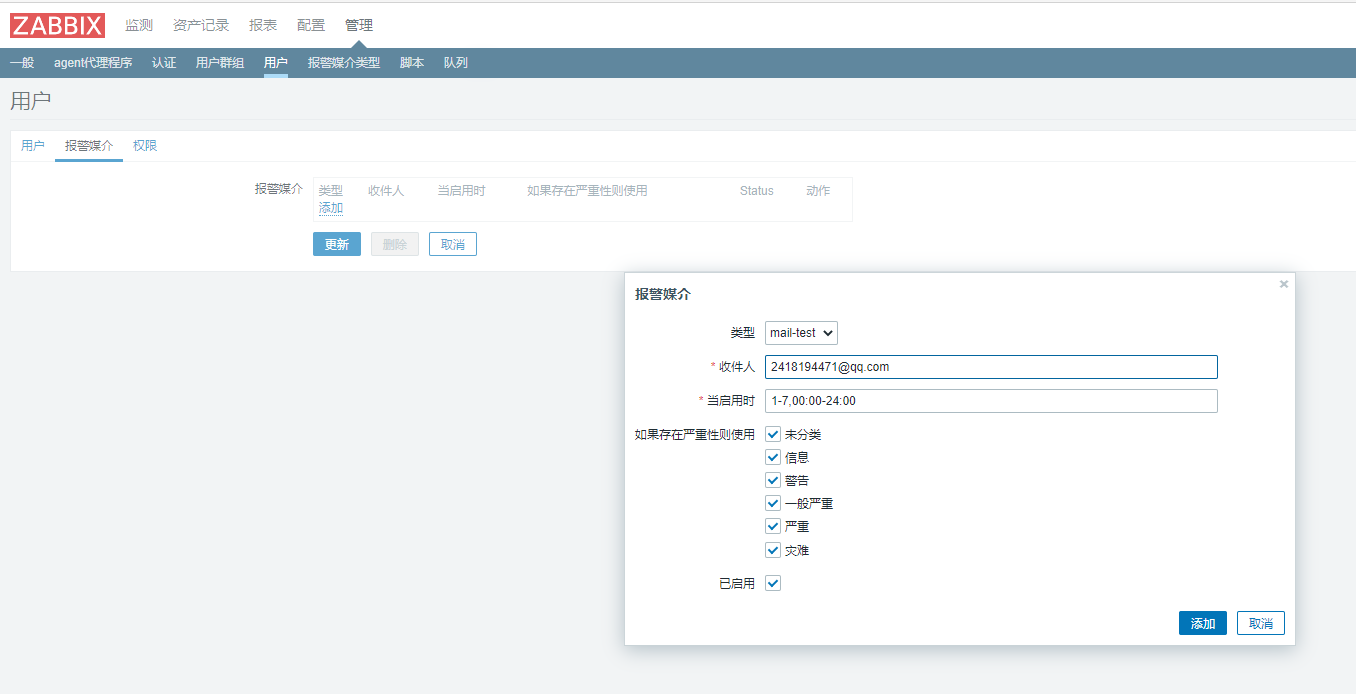This screenshot has height=694, width=1356.
Task: Open the 监测 top menu
Action: click(139, 25)
